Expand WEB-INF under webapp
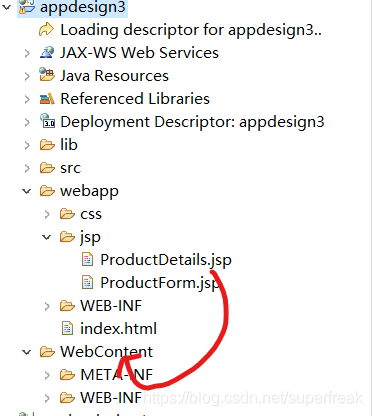Image resolution: width=372 pixels, height=416 pixels. point(47,306)
